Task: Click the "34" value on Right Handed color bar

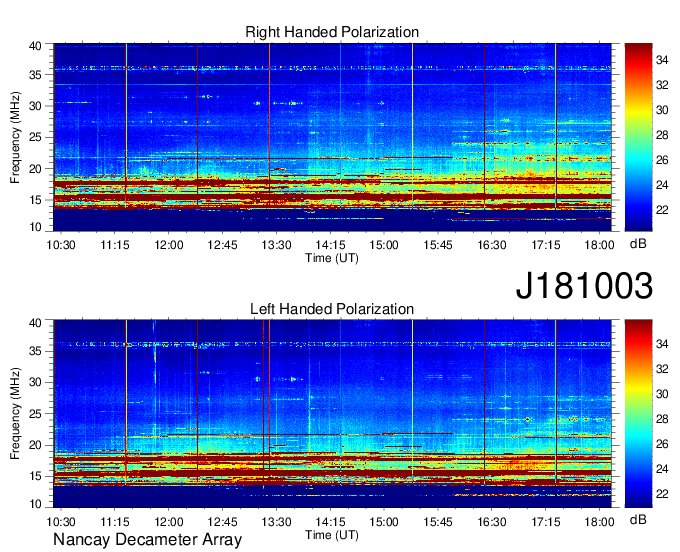Action: pyautogui.click(x=662, y=60)
